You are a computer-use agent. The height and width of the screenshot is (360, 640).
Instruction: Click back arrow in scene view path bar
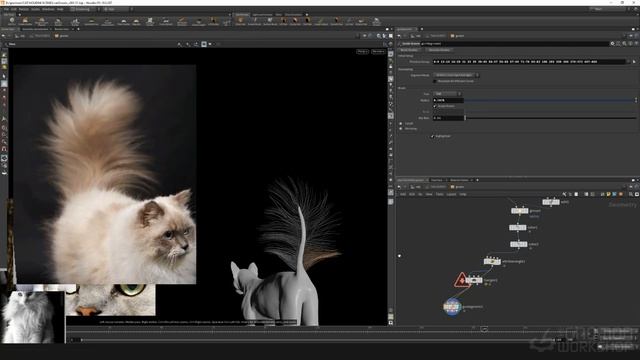(x=3, y=36)
